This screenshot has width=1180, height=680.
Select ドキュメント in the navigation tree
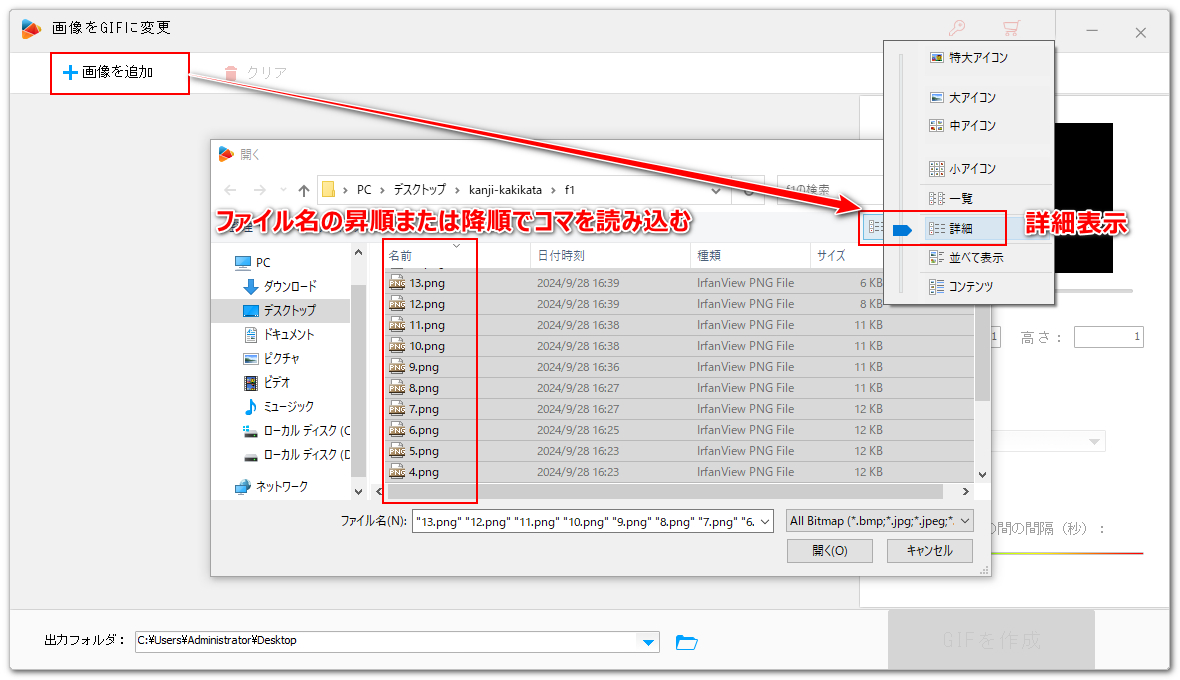coord(280,335)
